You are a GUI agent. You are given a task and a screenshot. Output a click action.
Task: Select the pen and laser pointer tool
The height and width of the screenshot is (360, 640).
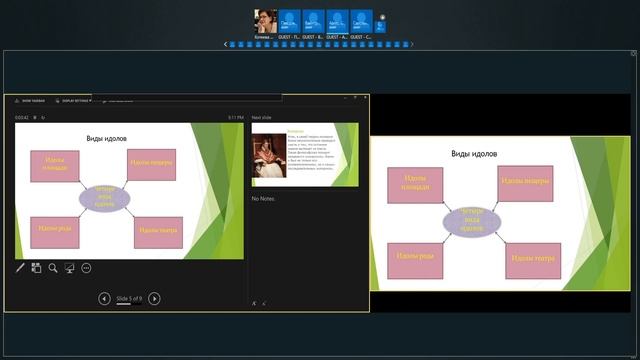(x=20, y=268)
